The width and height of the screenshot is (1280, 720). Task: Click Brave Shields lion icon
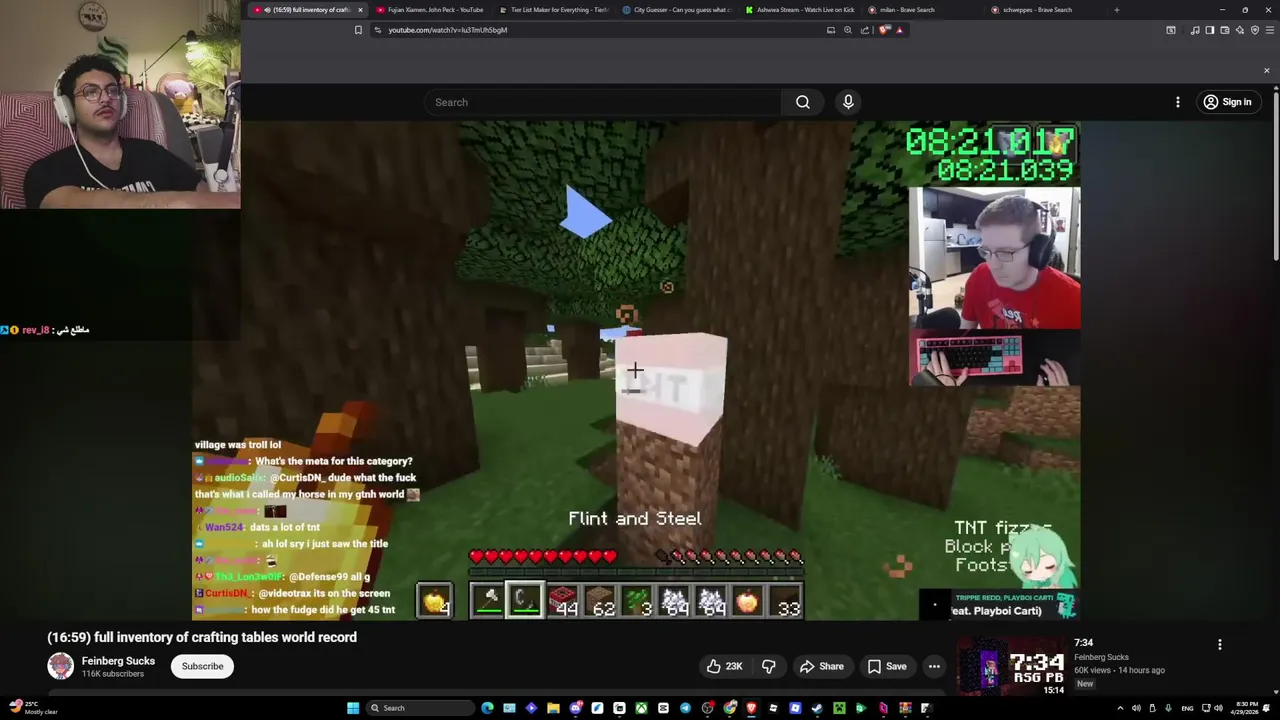tap(883, 30)
